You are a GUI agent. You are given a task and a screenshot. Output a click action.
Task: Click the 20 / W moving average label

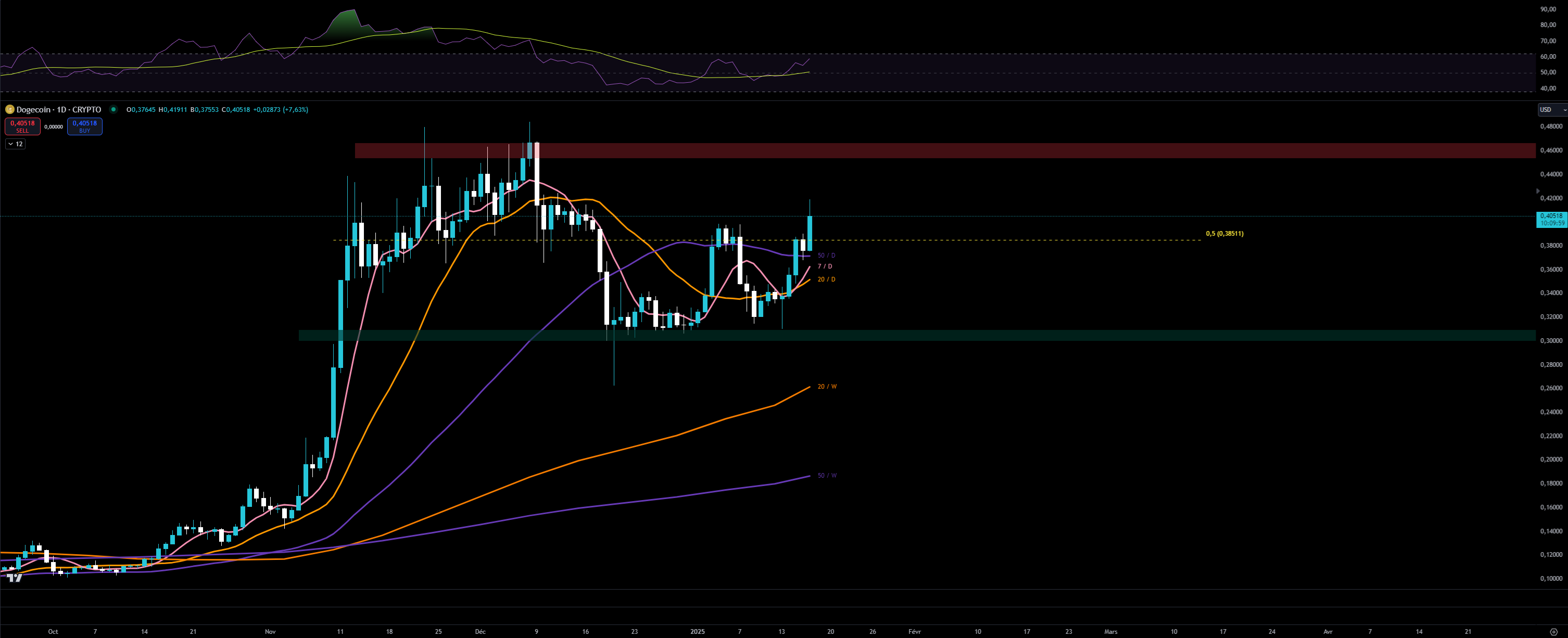pyautogui.click(x=827, y=387)
